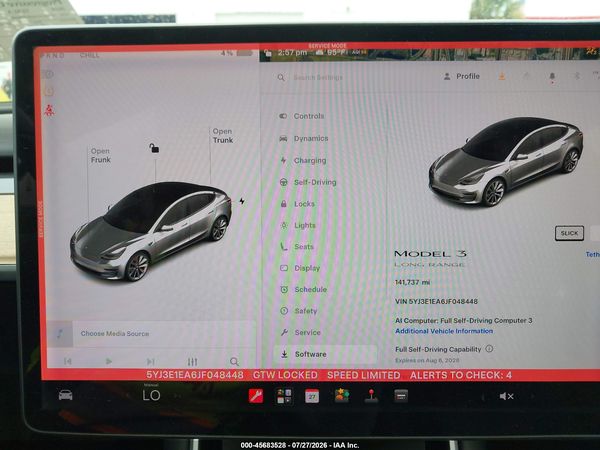This screenshot has height=450, width=600.
Task: Tap SPEED LIMITED status in red banner
Action: click(364, 375)
